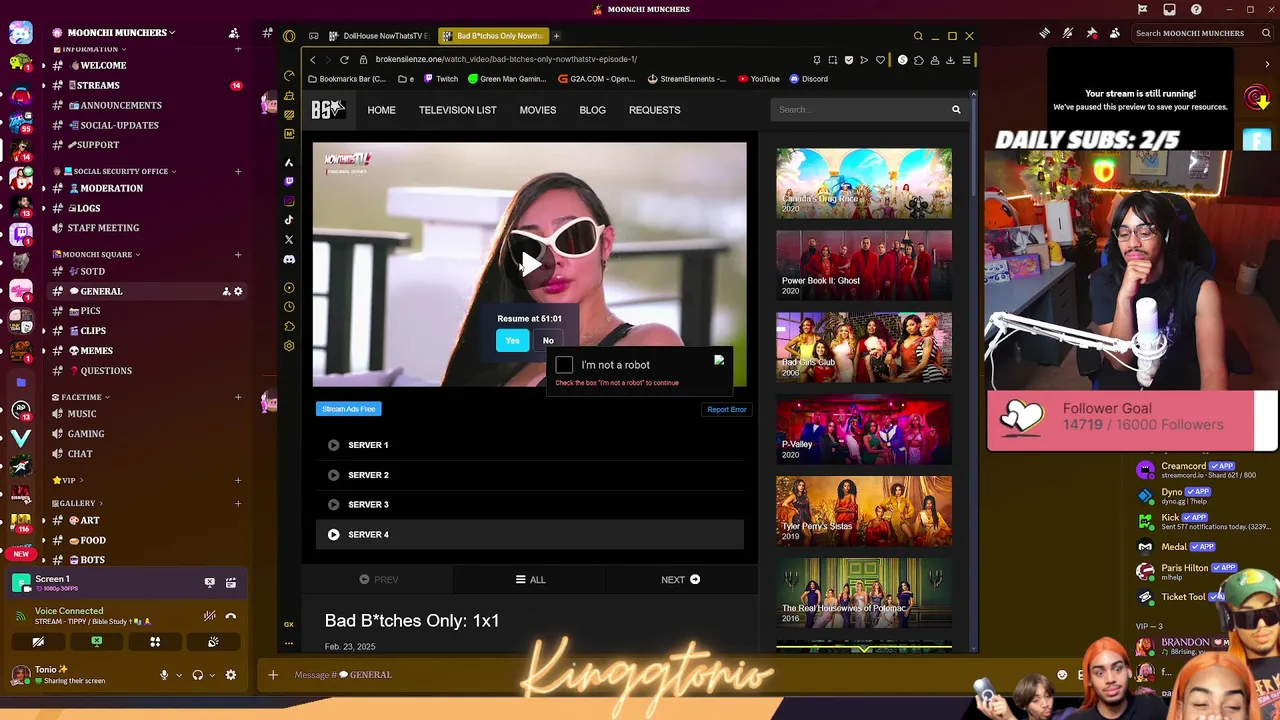Open MOONCHI MUNCHERS server dropdown
The height and width of the screenshot is (720, 1280).
[x=114, y=33]
